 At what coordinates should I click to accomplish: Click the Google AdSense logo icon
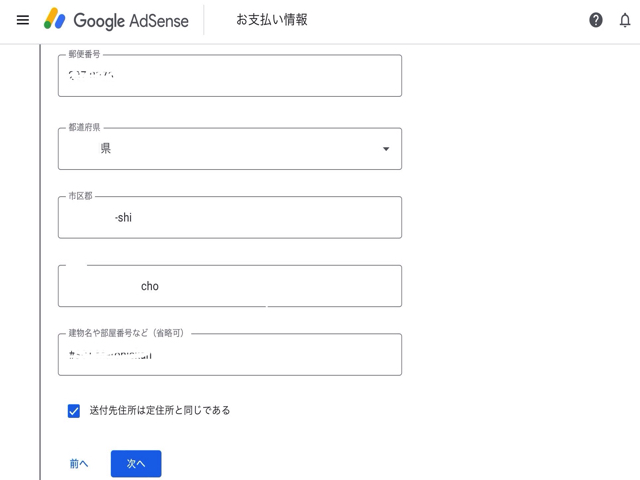(54, 20)
